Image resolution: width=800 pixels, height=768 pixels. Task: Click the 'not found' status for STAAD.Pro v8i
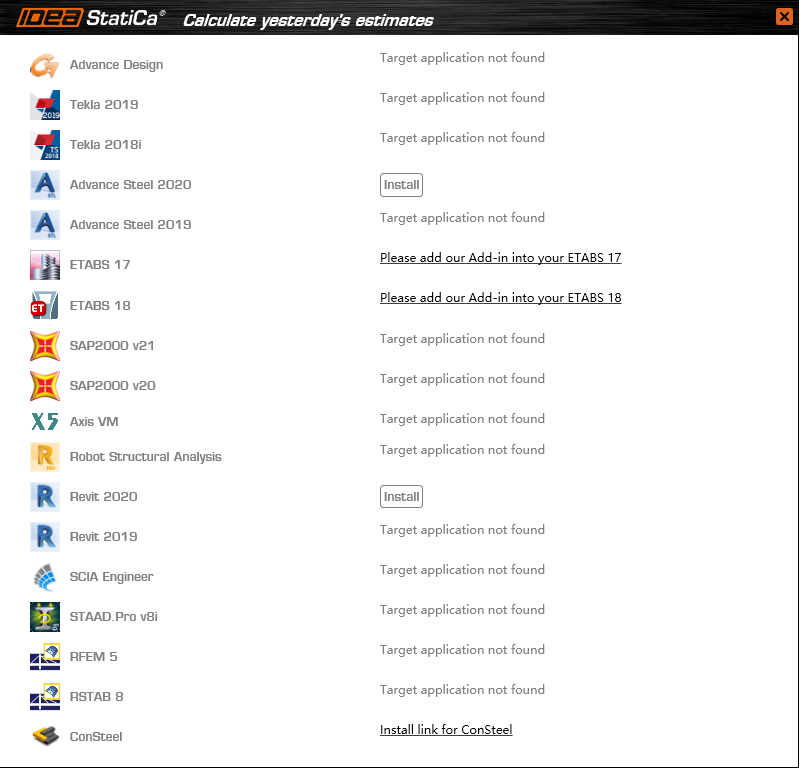[x=462, y=610]
